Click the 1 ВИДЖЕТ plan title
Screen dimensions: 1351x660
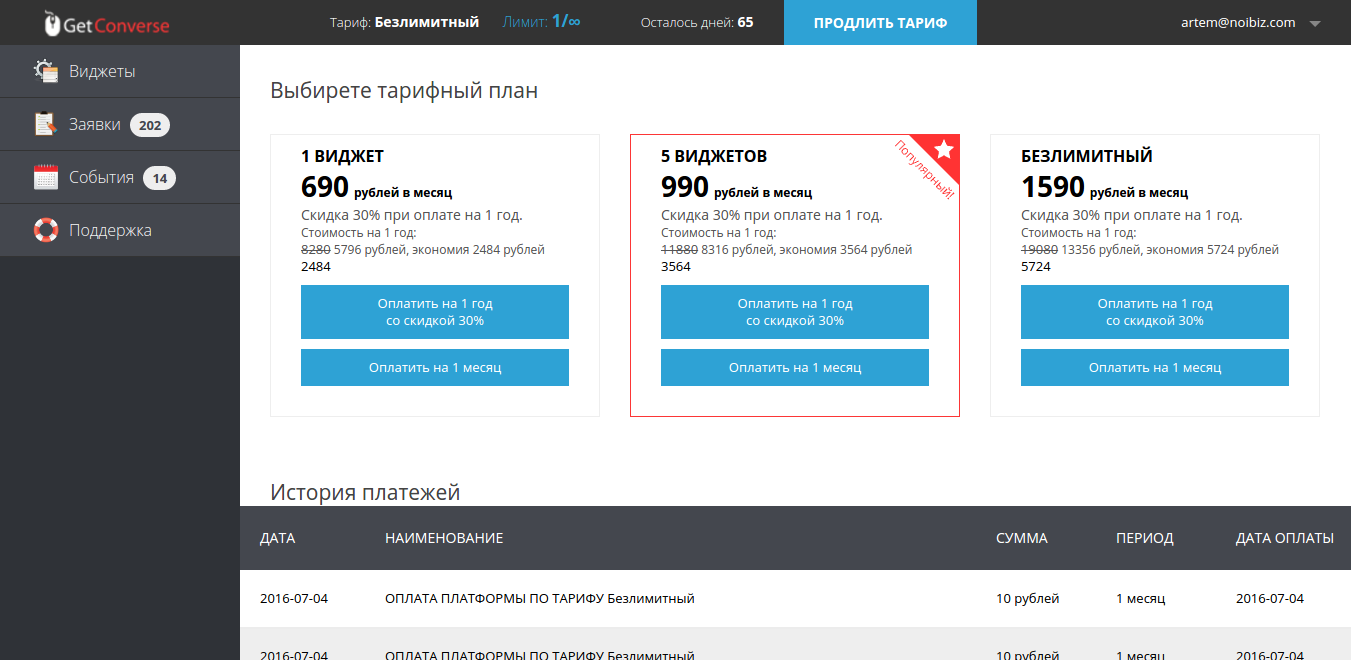click(x=342, y=156)
